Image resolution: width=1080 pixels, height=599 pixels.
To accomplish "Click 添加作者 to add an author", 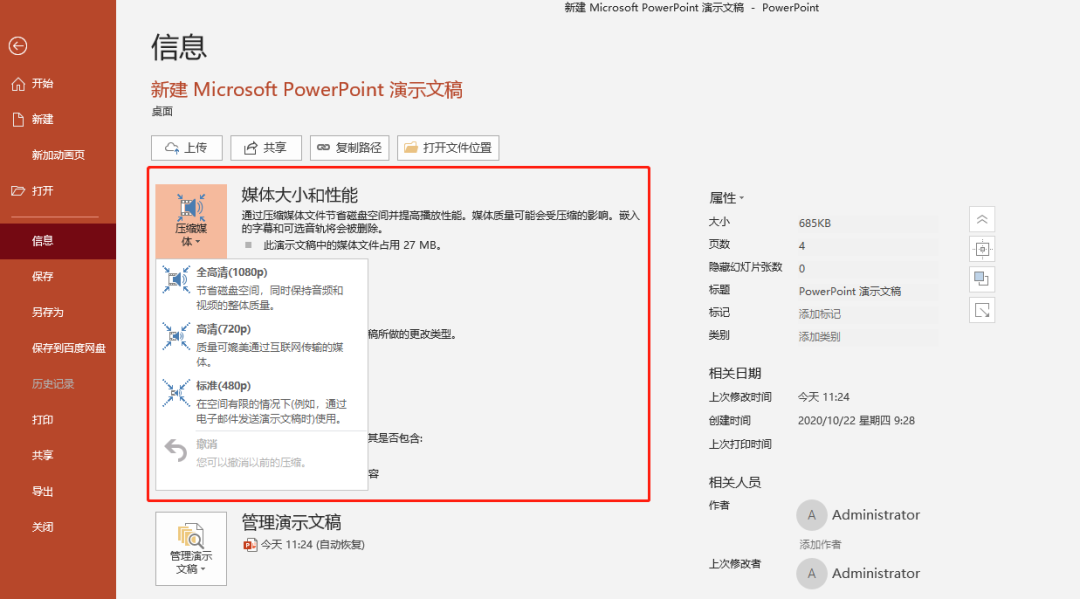I will coord(819,544).
